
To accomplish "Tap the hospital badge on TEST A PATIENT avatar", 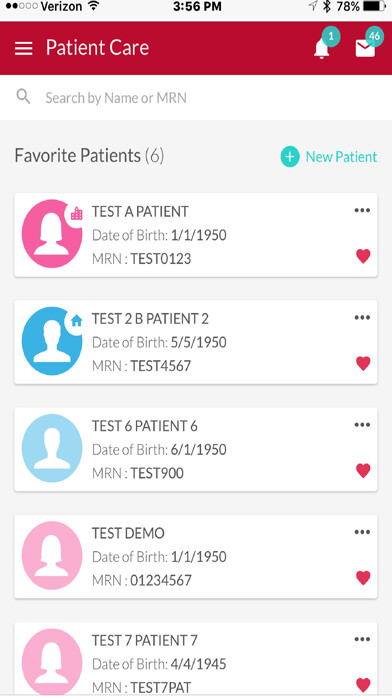I will [77, 213].
